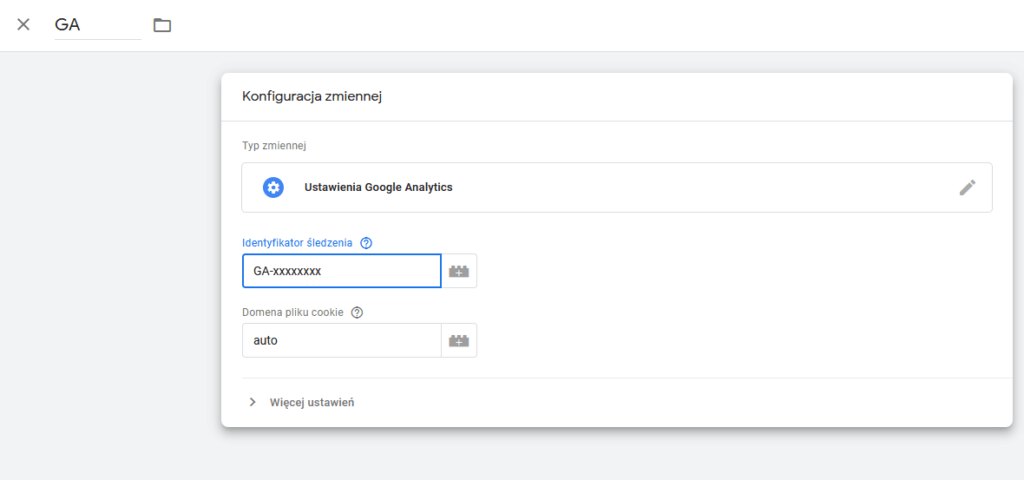This screenshot has width=1024, height=480.
Task: Click the pencil icon to edit variable type
Action: point(966,187)
